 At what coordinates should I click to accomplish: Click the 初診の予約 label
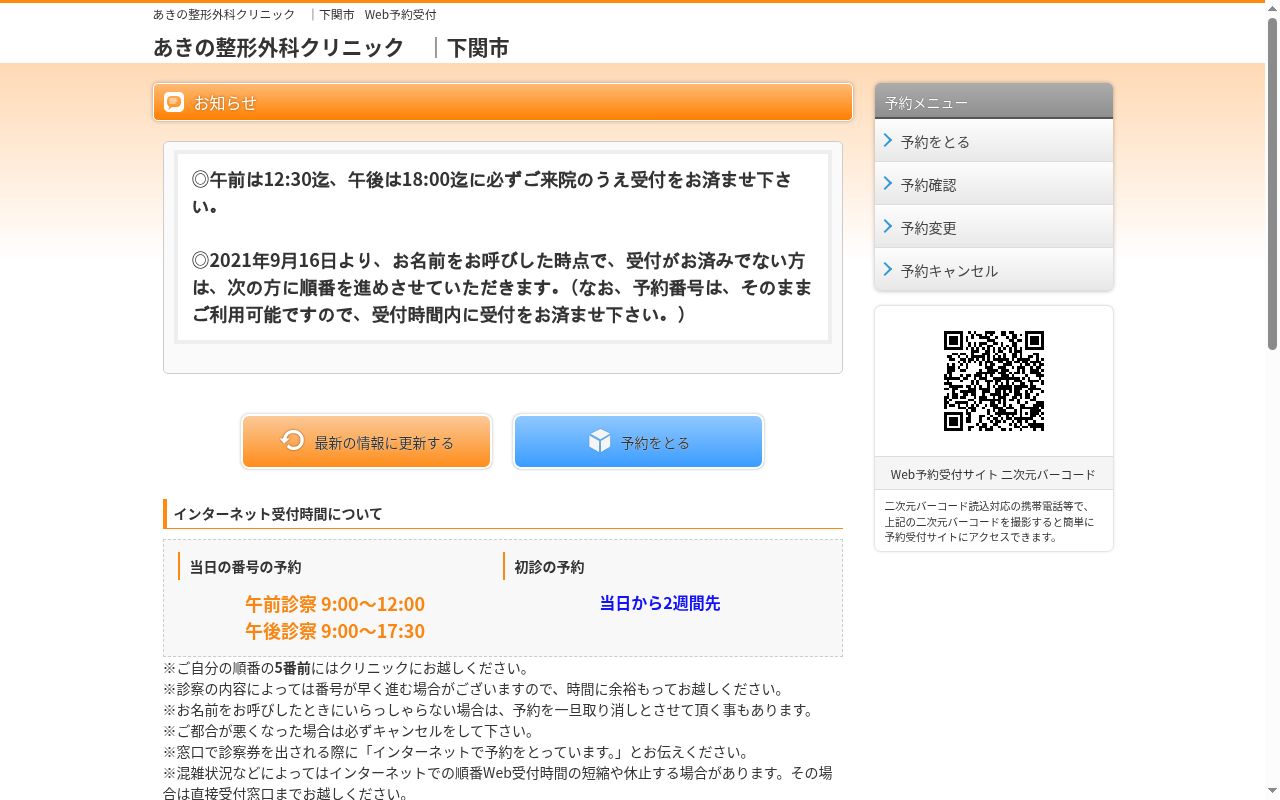coord(549,567)
